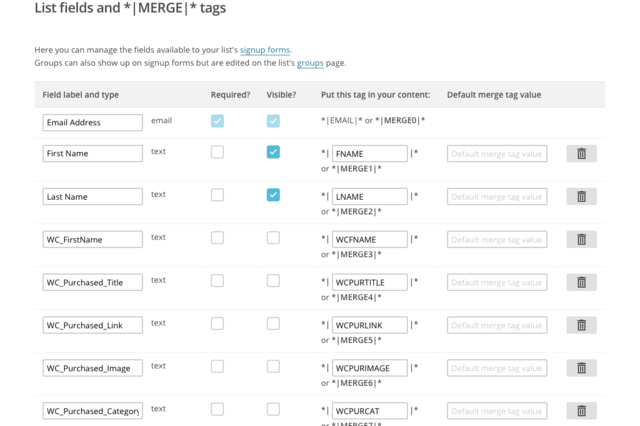Toggle Required checkbox for Email Address
This screenshot has width=640, height=426.
tap(217, 121)
